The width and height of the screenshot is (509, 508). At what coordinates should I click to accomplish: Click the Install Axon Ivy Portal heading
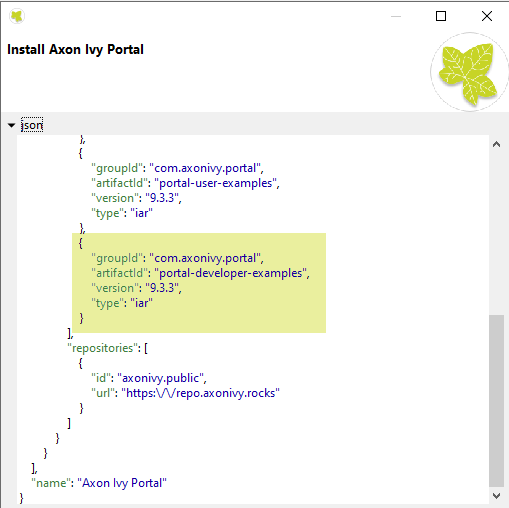coord(75,49)
